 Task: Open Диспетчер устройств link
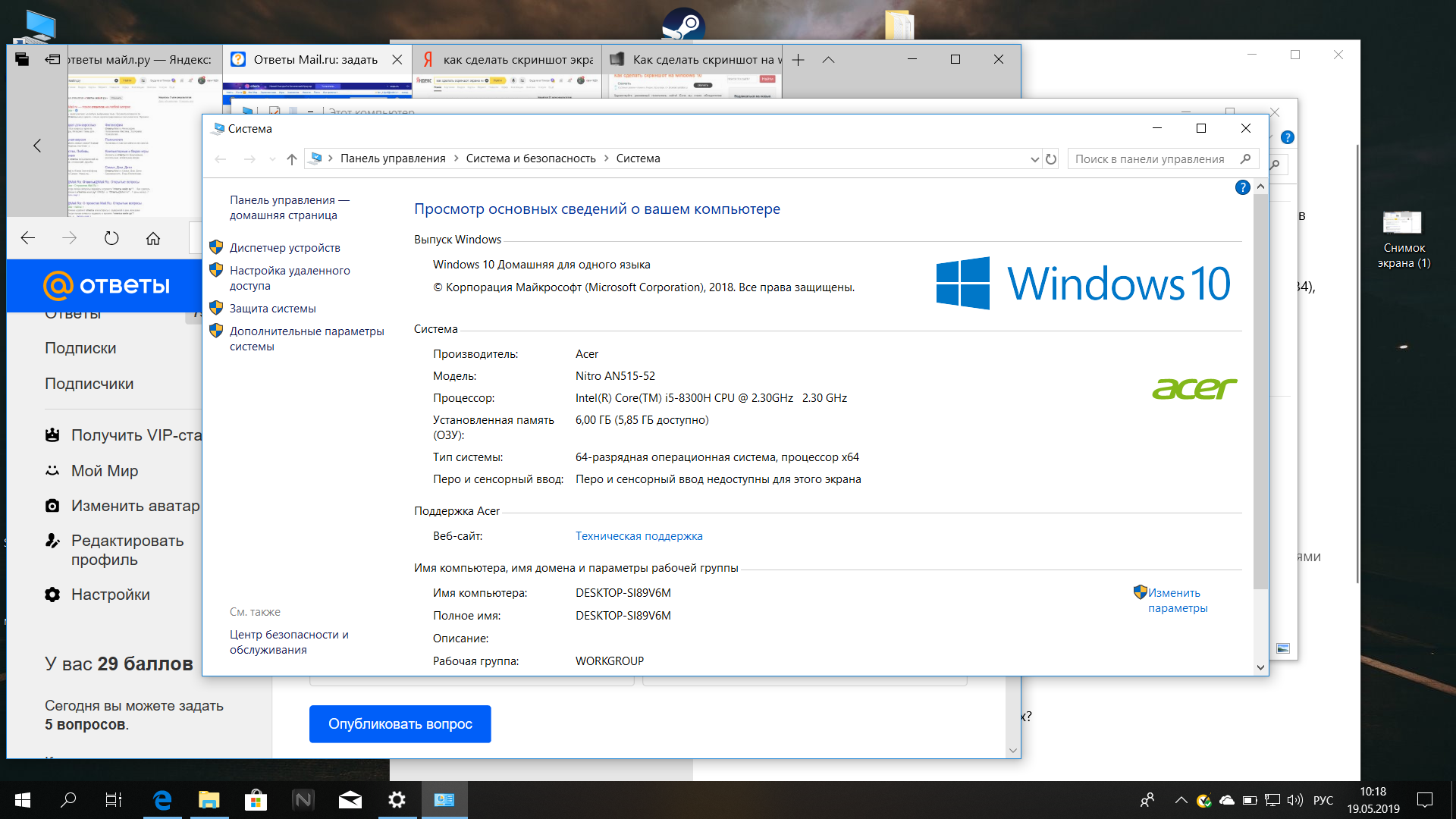pyautogui.click(x=285, y=248)
